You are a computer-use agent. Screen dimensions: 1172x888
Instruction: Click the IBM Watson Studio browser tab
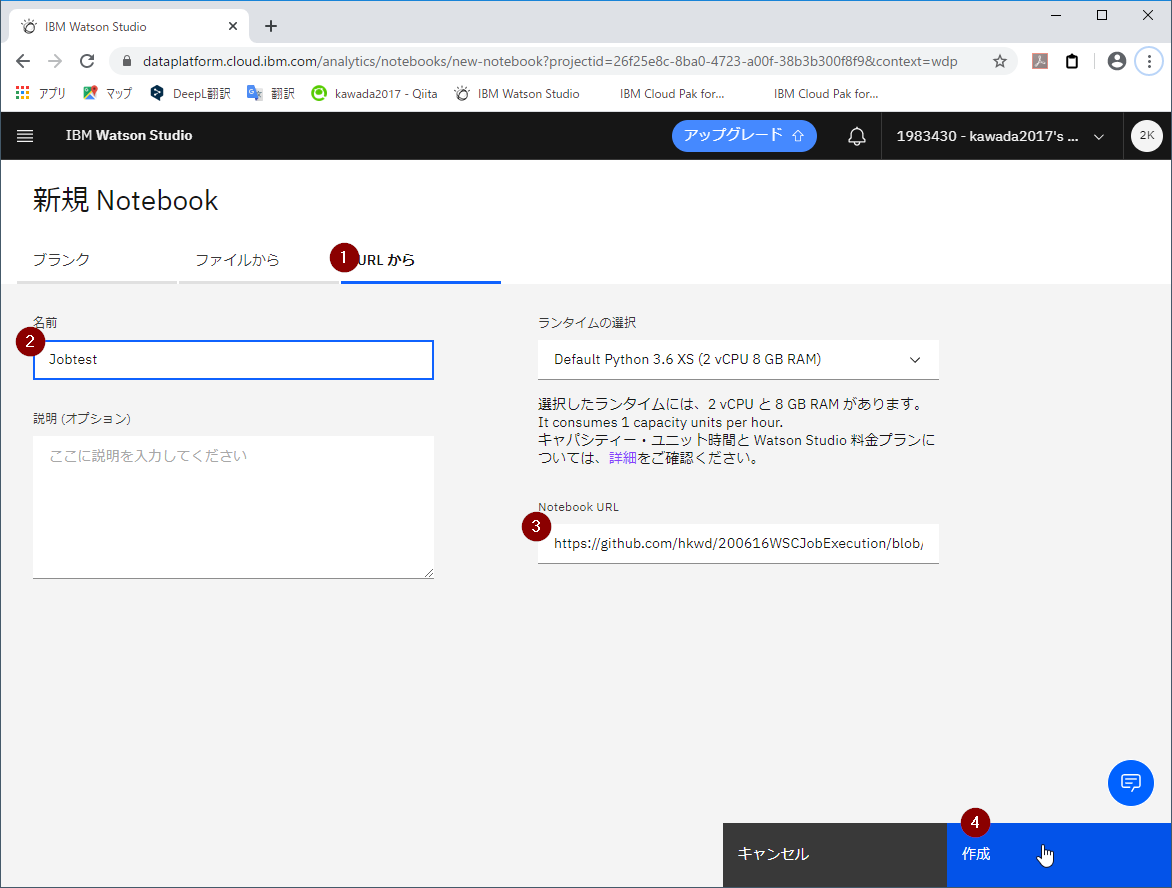point(129,26)
